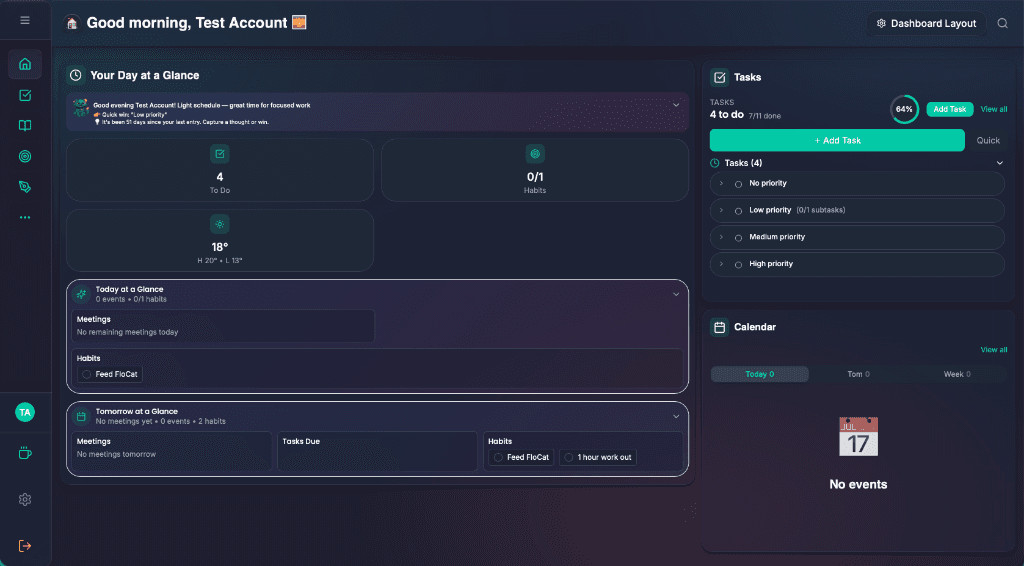Check off tomorrow's Feed FloCat habit
Screen dimensions: 1024x566
pyautogui.click(x=498, y=457)
